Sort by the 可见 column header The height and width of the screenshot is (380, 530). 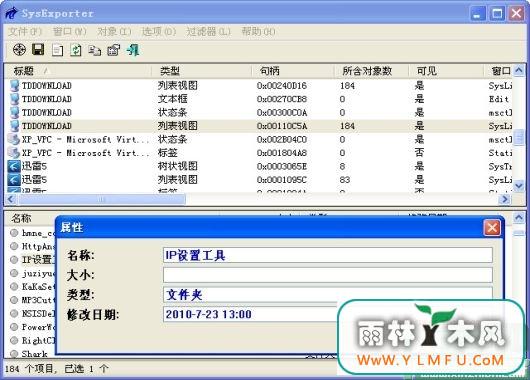[445, 71]
